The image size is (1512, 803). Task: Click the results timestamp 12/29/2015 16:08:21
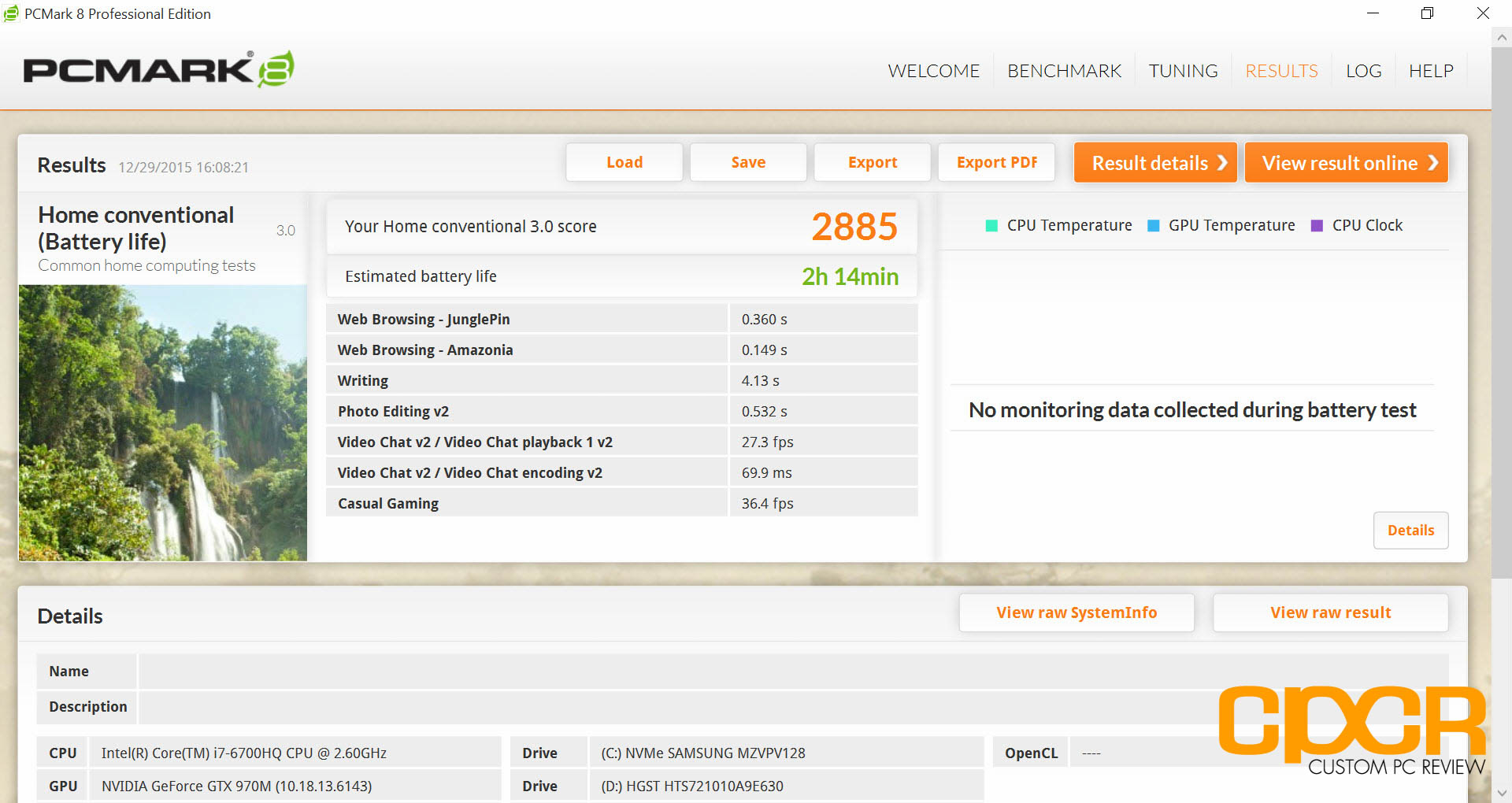[x=183, y=167]
